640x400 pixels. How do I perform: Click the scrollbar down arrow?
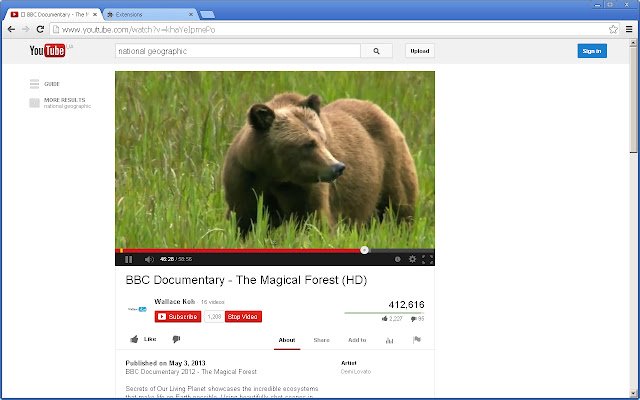pyautogui.click(x=633, y=394)
